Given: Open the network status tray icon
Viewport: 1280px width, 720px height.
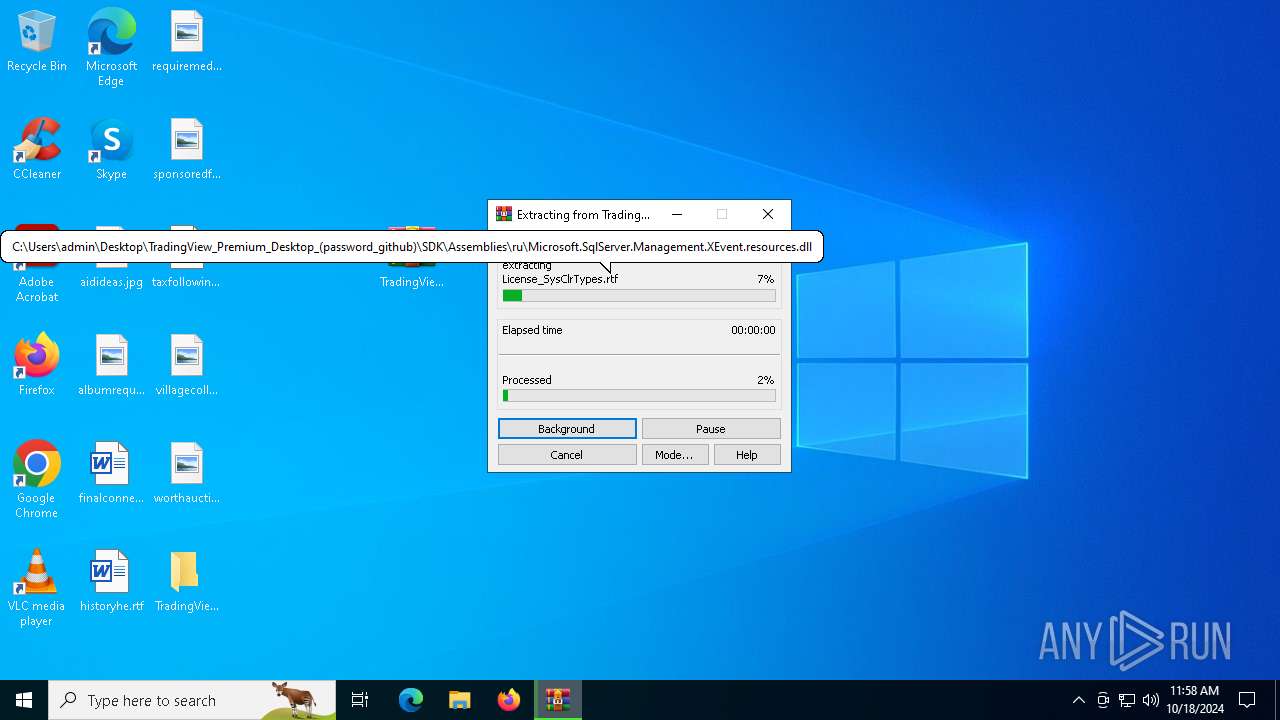Looking at the screenshot, I should (1127, 700).
